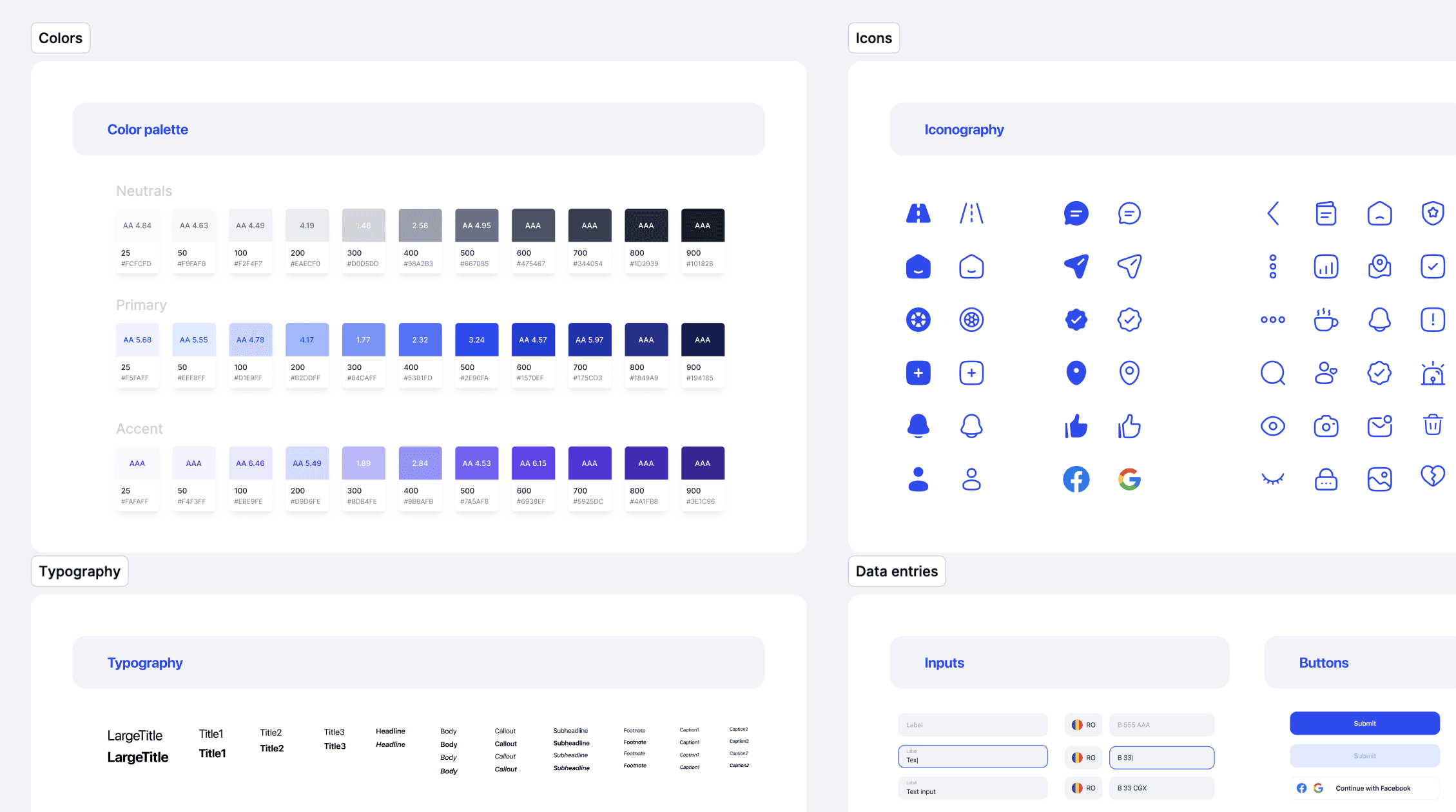Click the solid blue Submit button

[x=1364, y=723]
